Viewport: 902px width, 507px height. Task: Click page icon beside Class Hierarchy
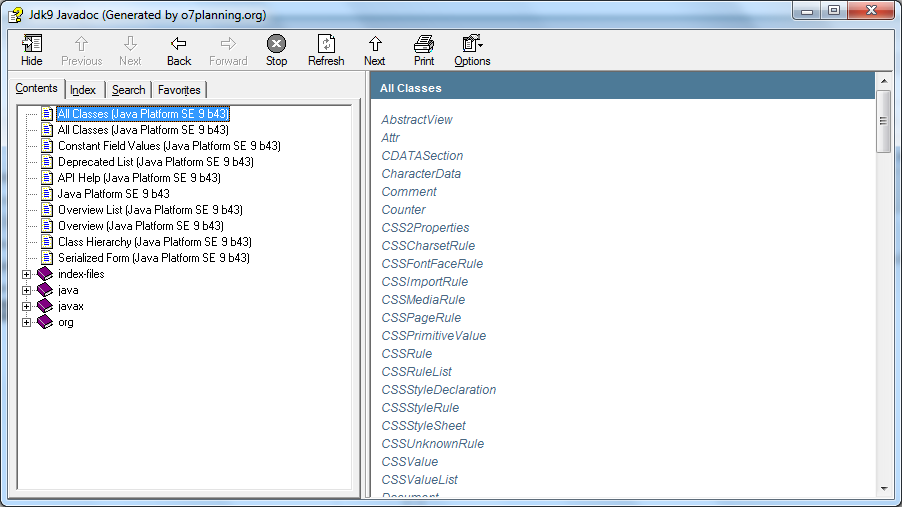[x=48, y=242]
